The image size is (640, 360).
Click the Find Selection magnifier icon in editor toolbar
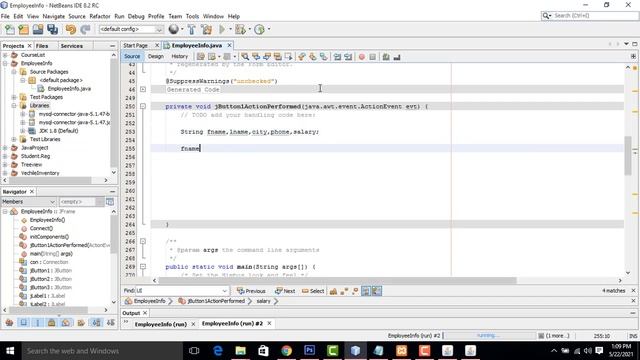click(x=245, y=57)
